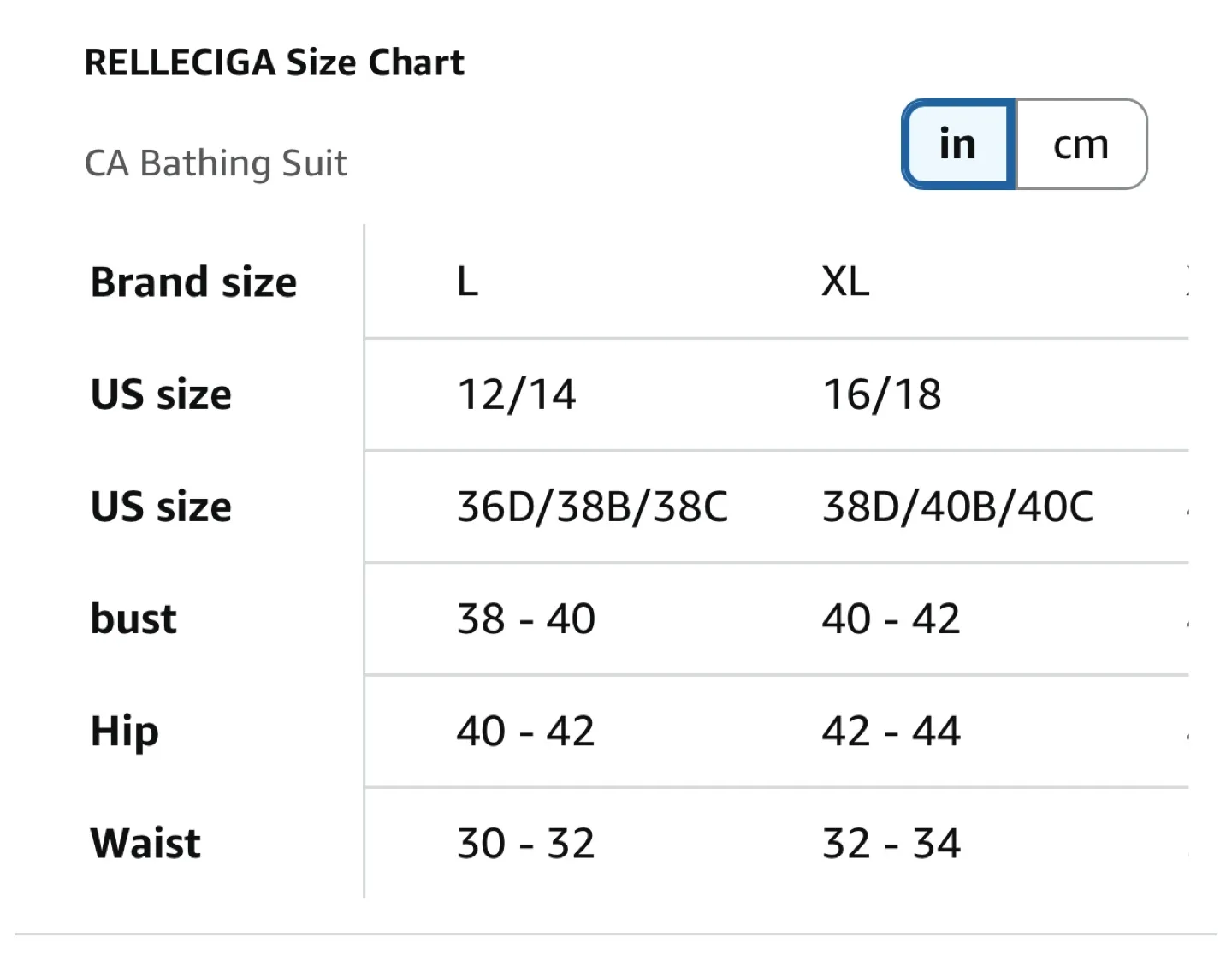Viewport: 1232px width, 972px height.
Task: Select the Waist row label
Action: (x=144, y=843)
